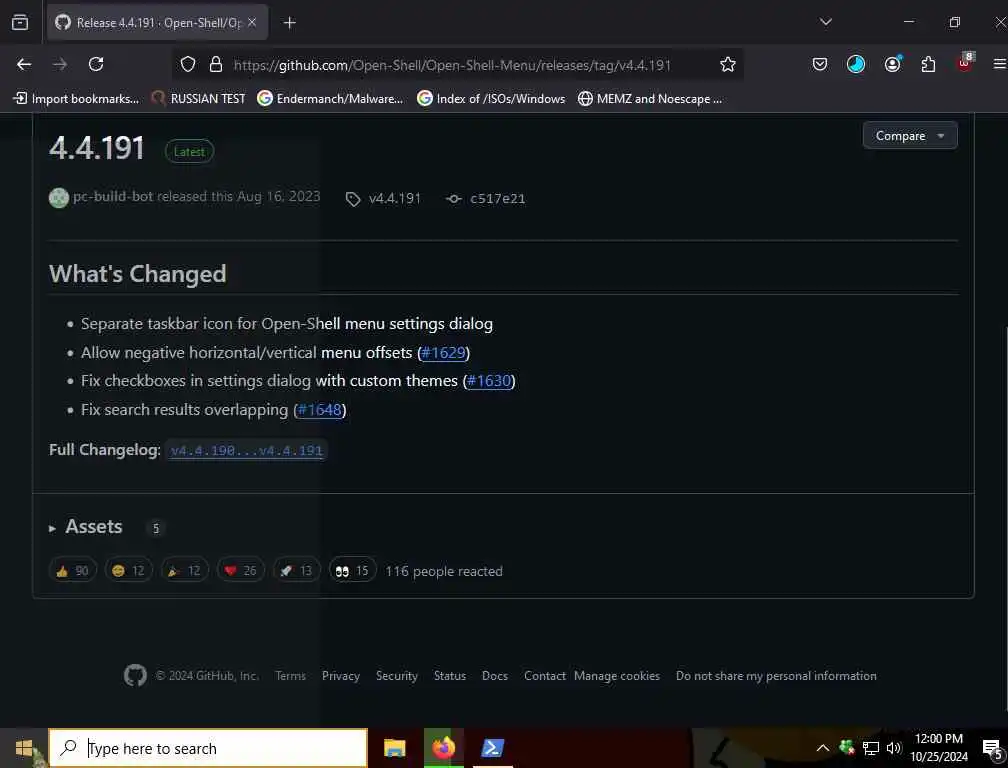Close the Release 4.4.191 tab
Screen dimensions: 1008x768
(252, 22)
